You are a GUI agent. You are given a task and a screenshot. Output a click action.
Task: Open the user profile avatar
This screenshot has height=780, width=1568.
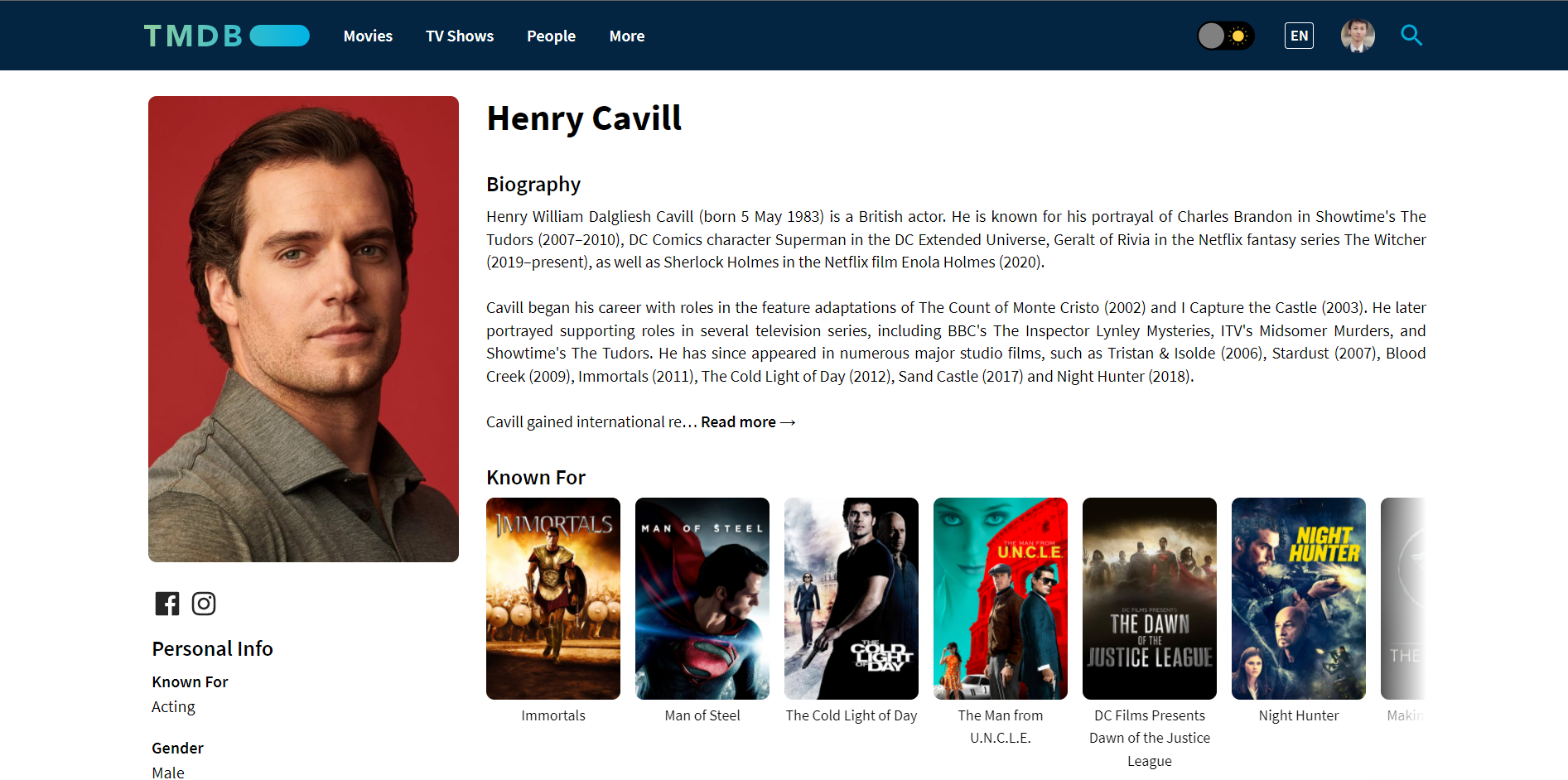(x=1358, y=36)
